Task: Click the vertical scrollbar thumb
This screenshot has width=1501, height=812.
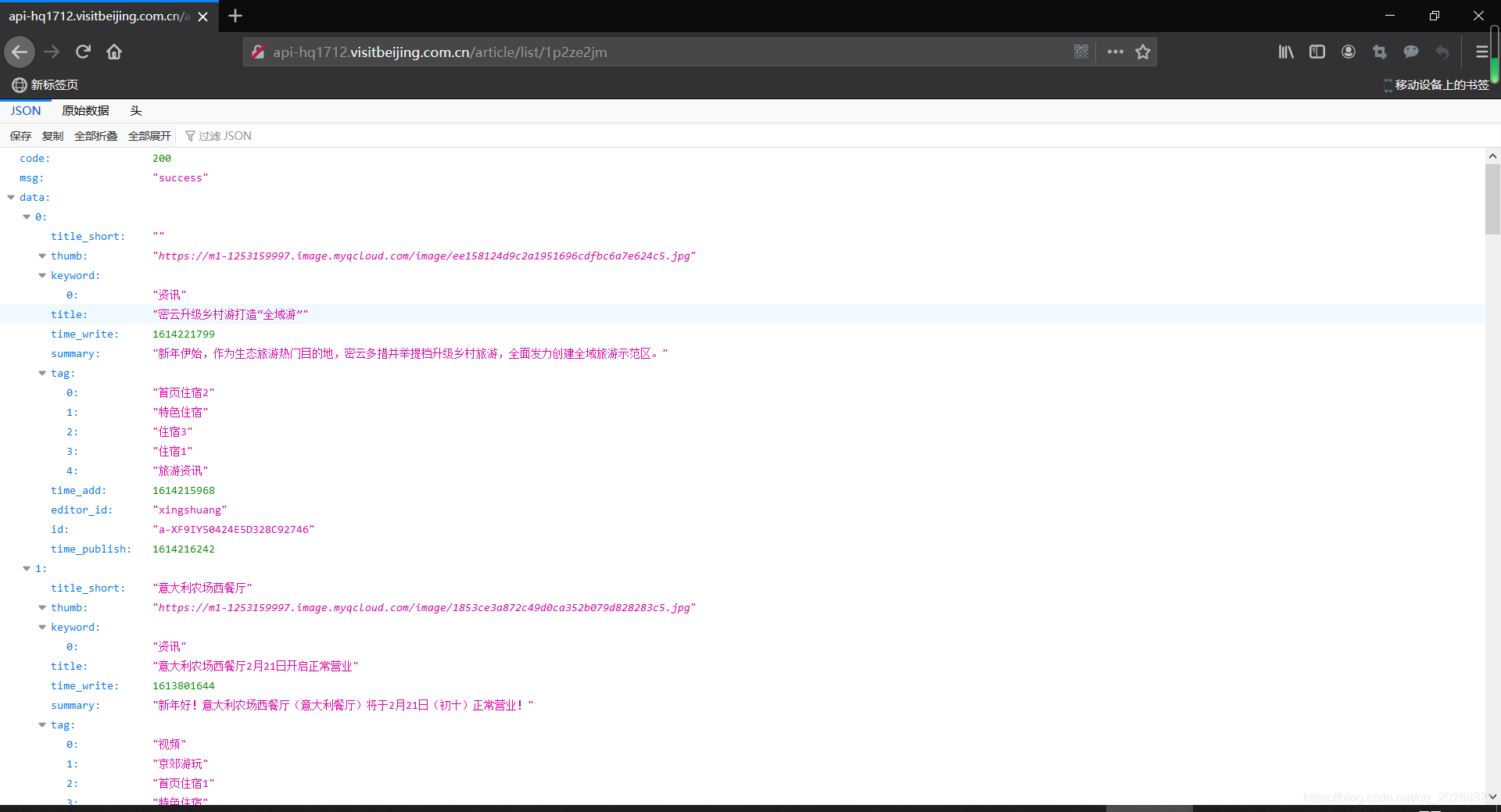Action: 1492,199
